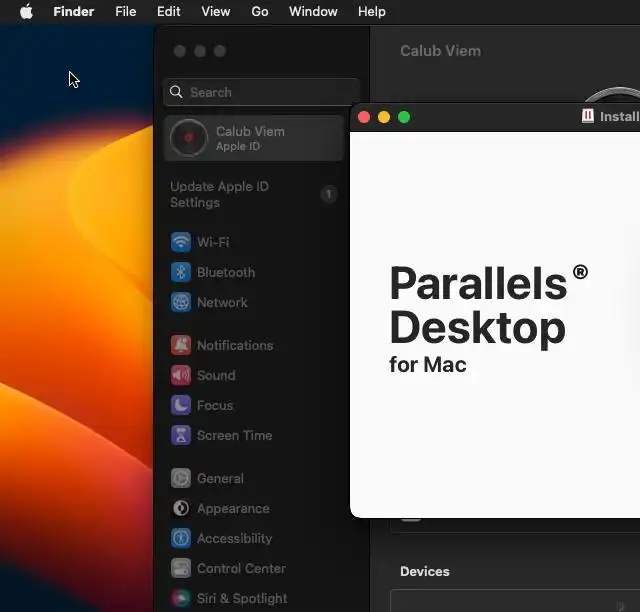Open the Finder menu
The width and height of the screenshot is (640, 612).
[x=73, y=11]
